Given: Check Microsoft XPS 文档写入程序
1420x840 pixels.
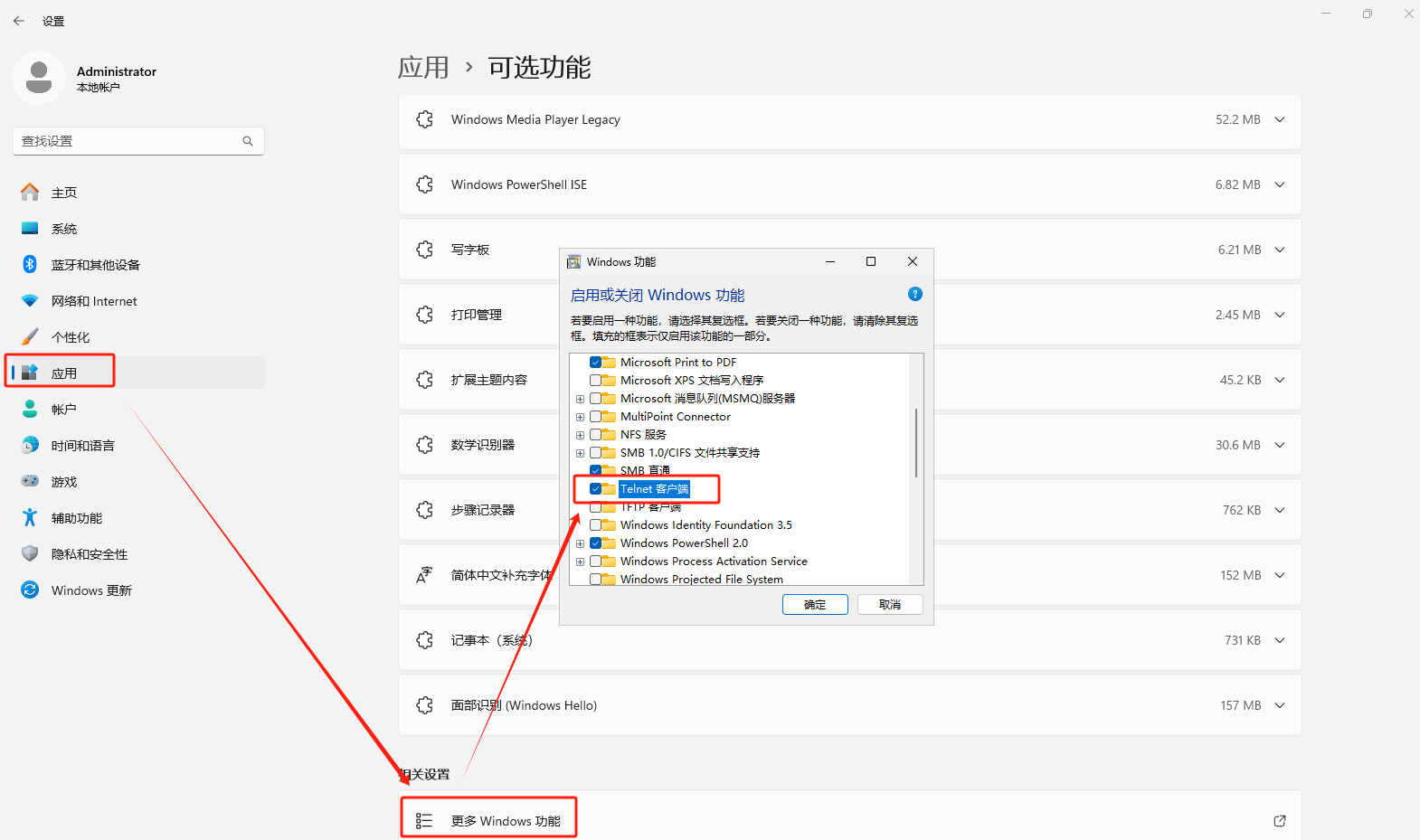Looking at the screenshot, I should pos(596,381).
